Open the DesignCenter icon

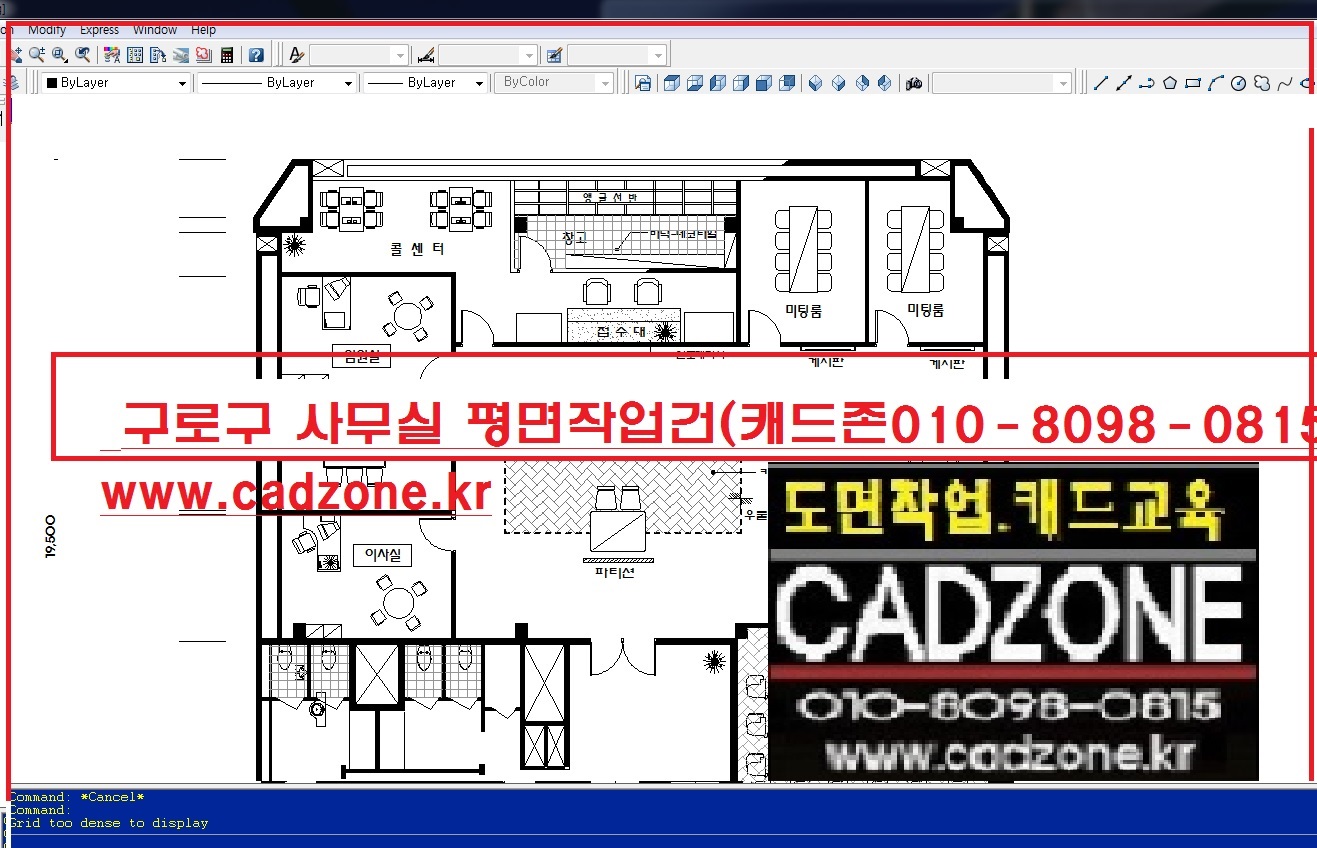136,55
